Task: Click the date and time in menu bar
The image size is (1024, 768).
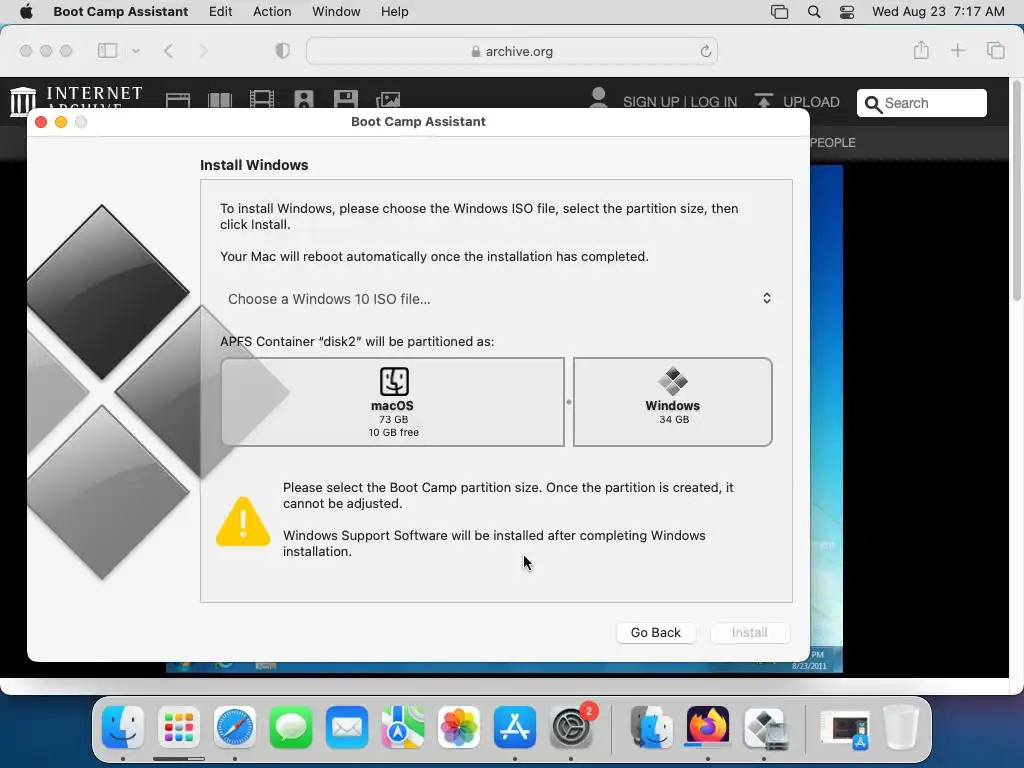Action: (938, 12)
